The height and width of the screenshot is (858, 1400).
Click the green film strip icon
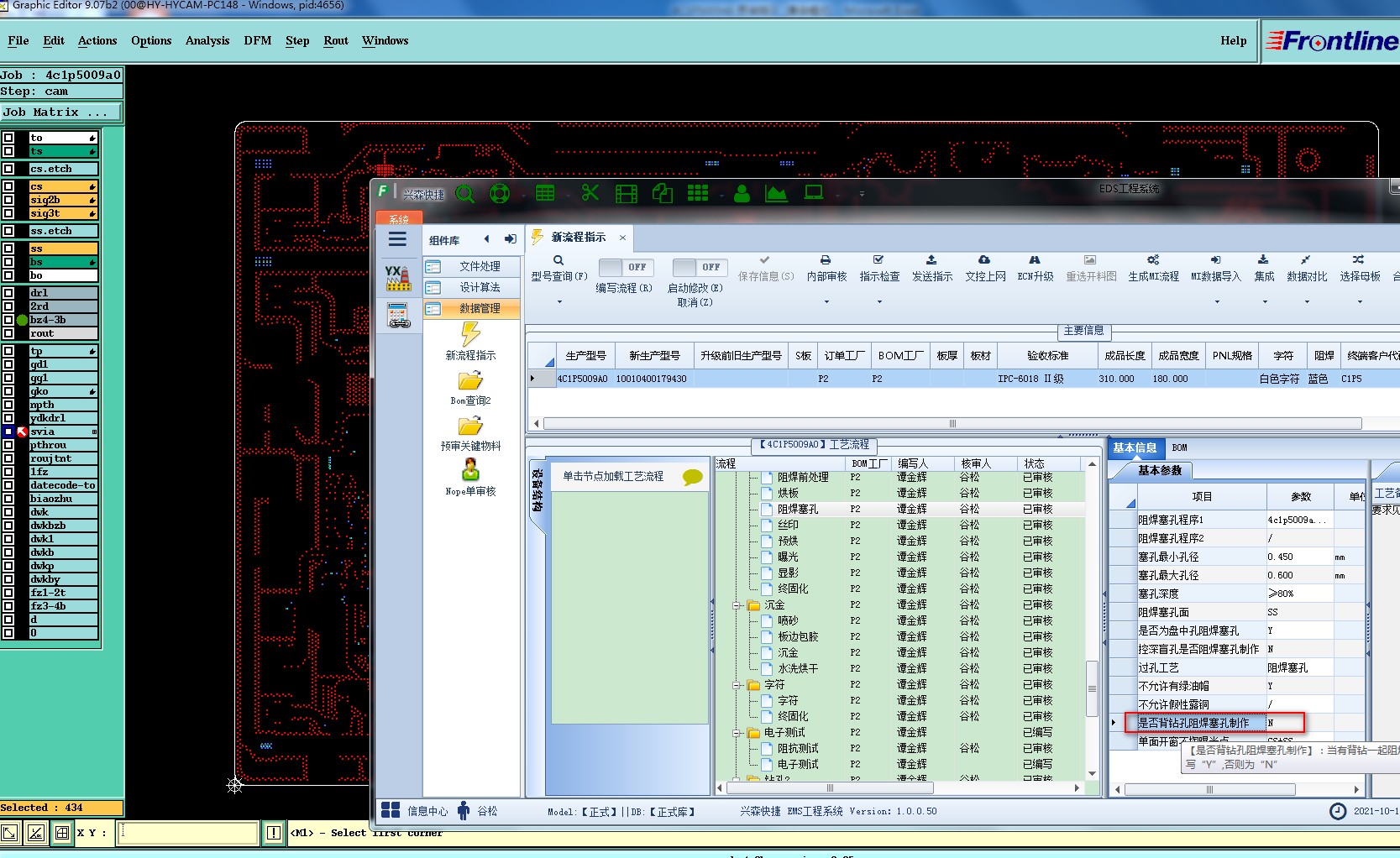627,194
